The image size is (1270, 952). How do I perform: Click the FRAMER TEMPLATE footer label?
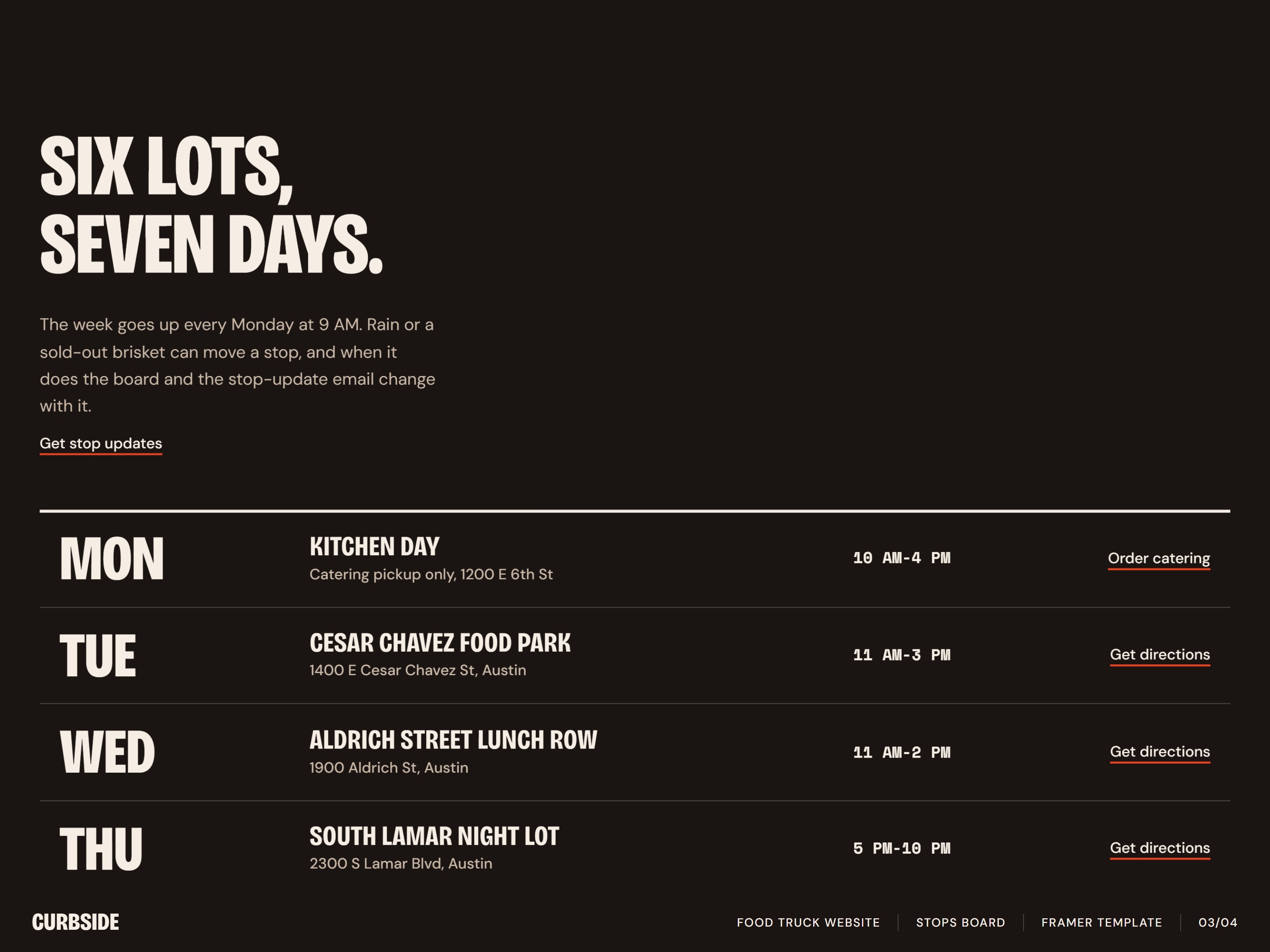pyautogui.click(x=1102, y=923)
